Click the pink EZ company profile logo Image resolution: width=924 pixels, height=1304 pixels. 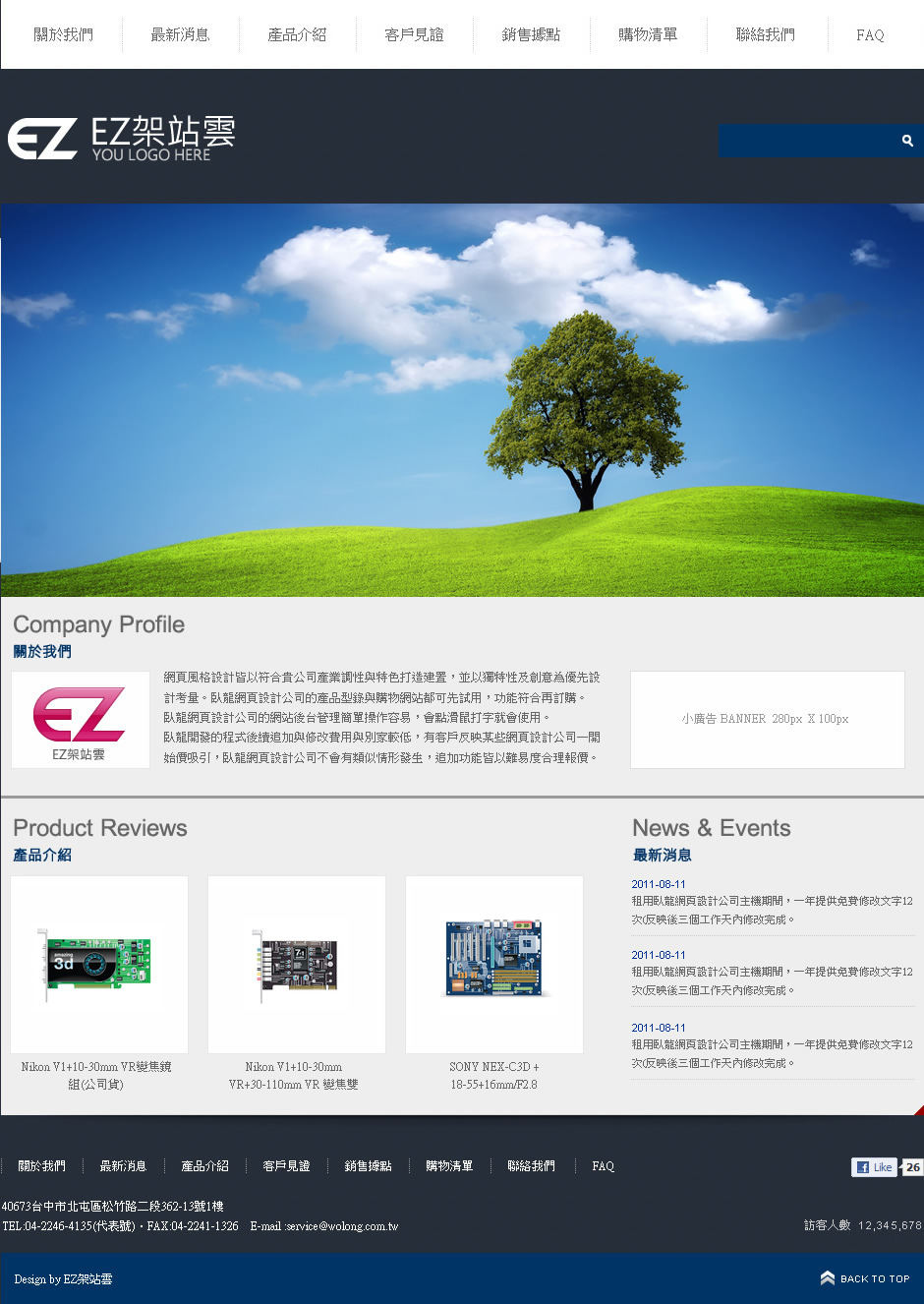(x=80, y=719)
